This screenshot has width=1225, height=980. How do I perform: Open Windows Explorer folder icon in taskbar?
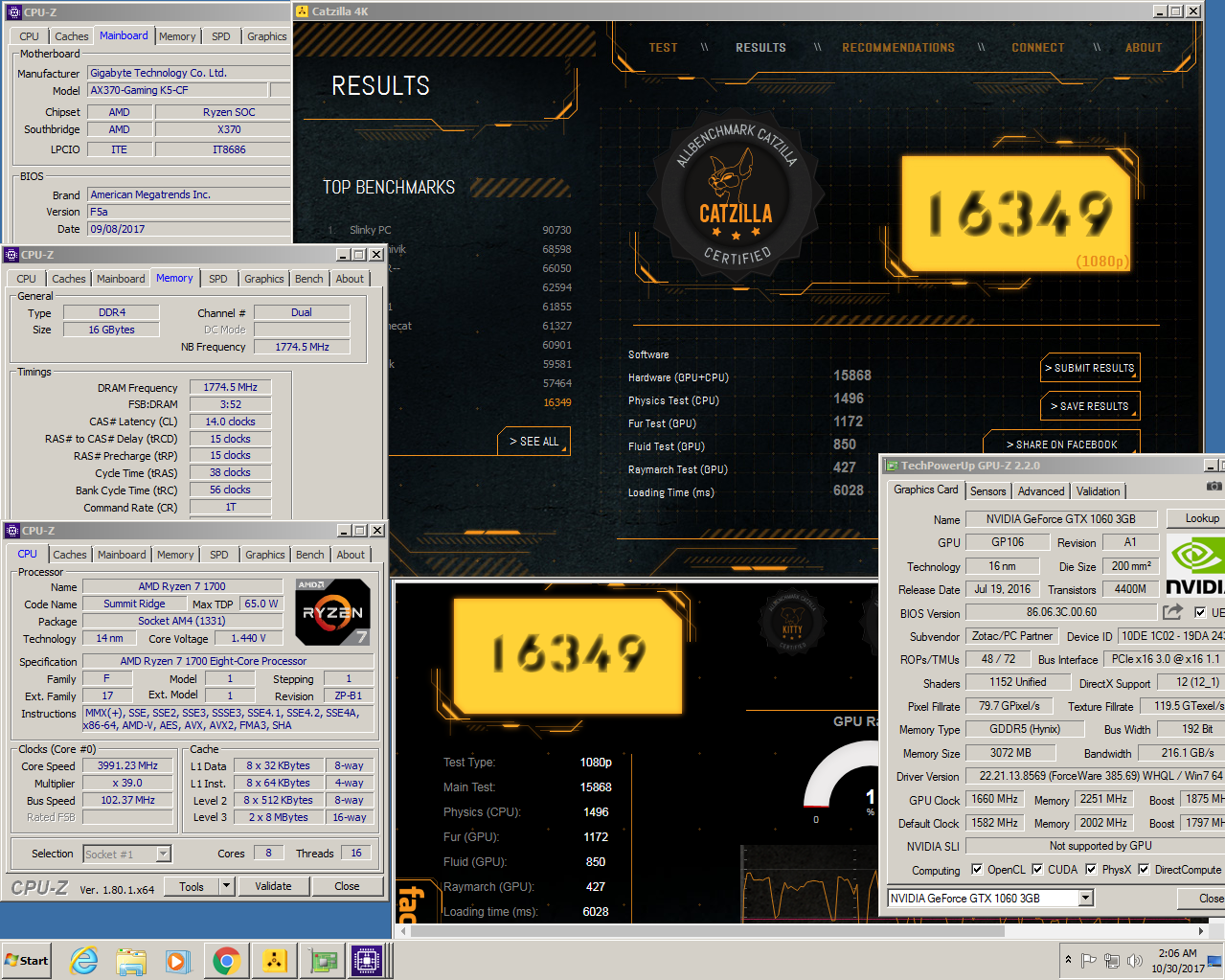click(131, 960)
